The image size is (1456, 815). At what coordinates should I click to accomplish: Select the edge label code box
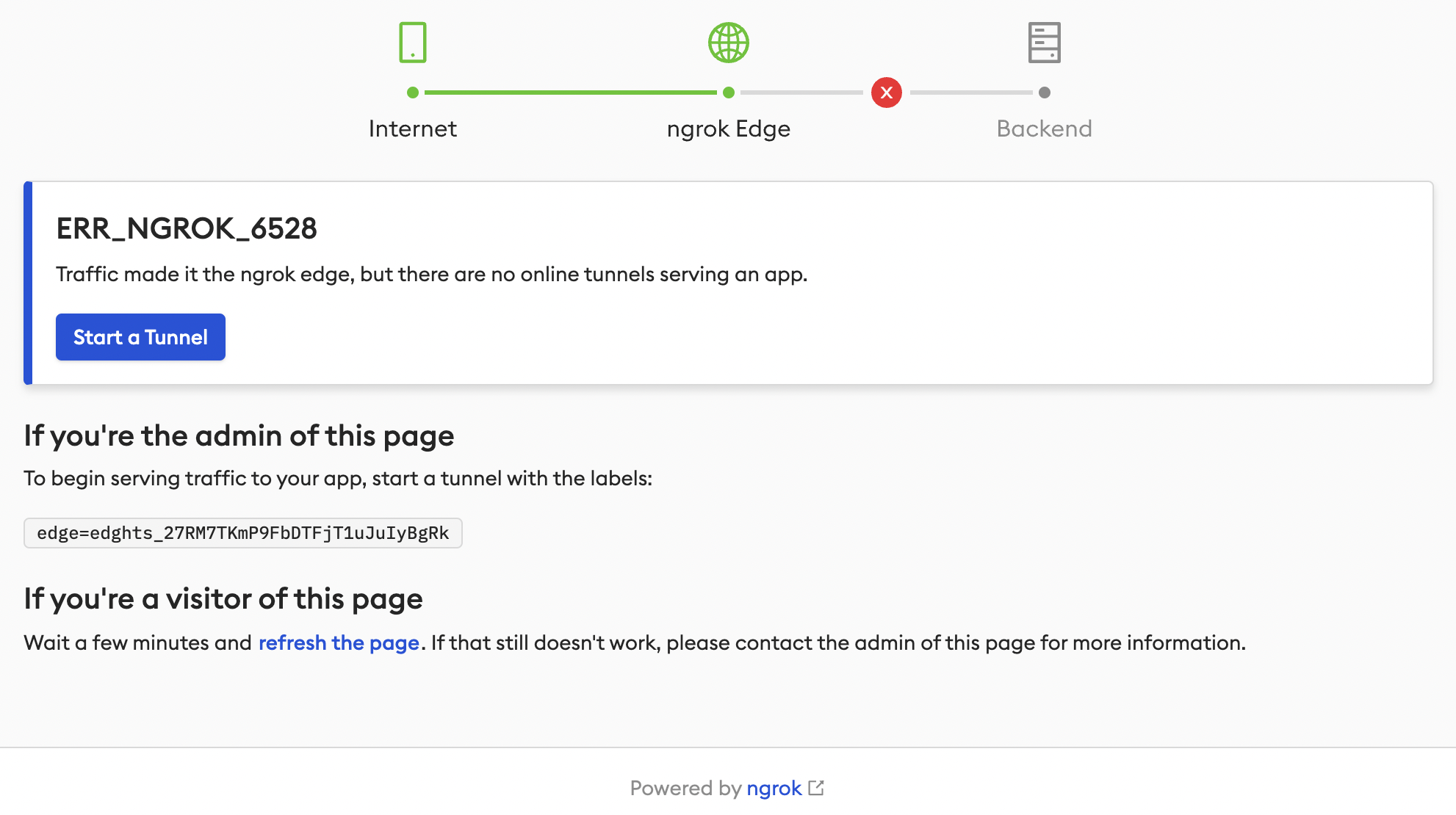coord(243,533)
